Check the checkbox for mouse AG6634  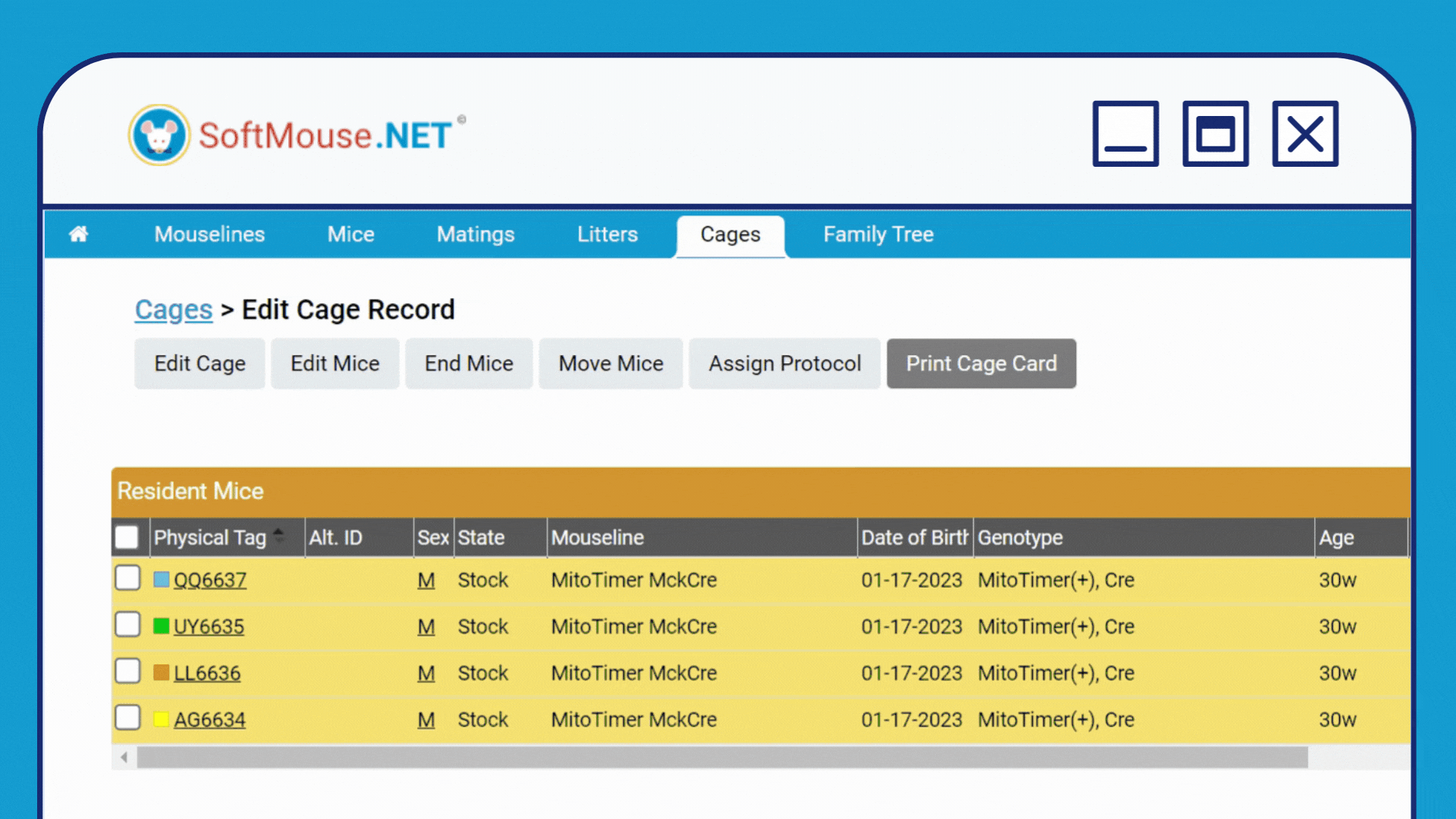point(127,717)
